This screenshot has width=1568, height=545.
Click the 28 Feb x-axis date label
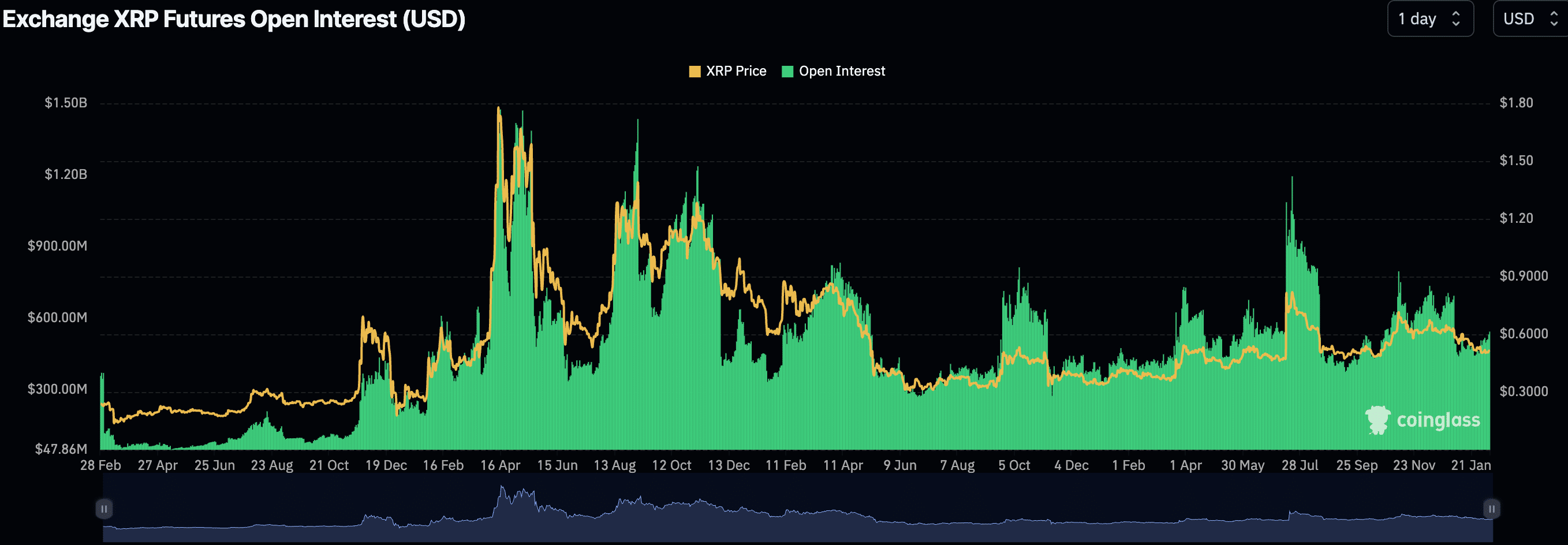101,465
